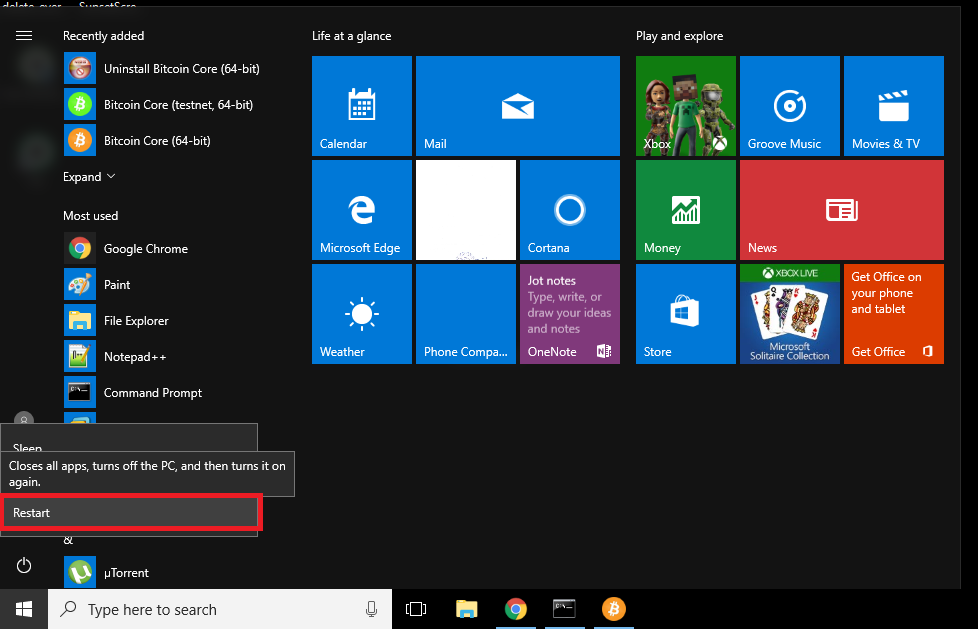978x629 pixels.
Task: Switch to Chrome on the taskbar
Action: (x=516, y=609)
